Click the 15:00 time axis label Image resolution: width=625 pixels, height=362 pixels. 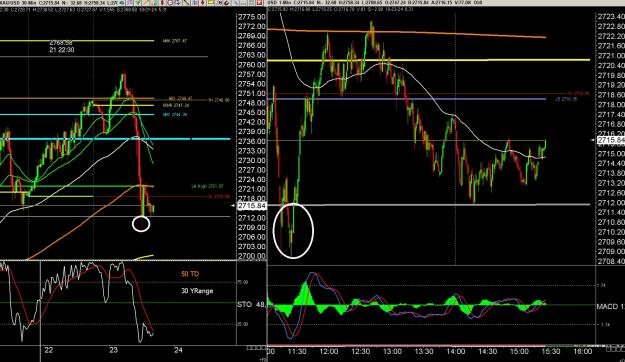pos(519,351)
